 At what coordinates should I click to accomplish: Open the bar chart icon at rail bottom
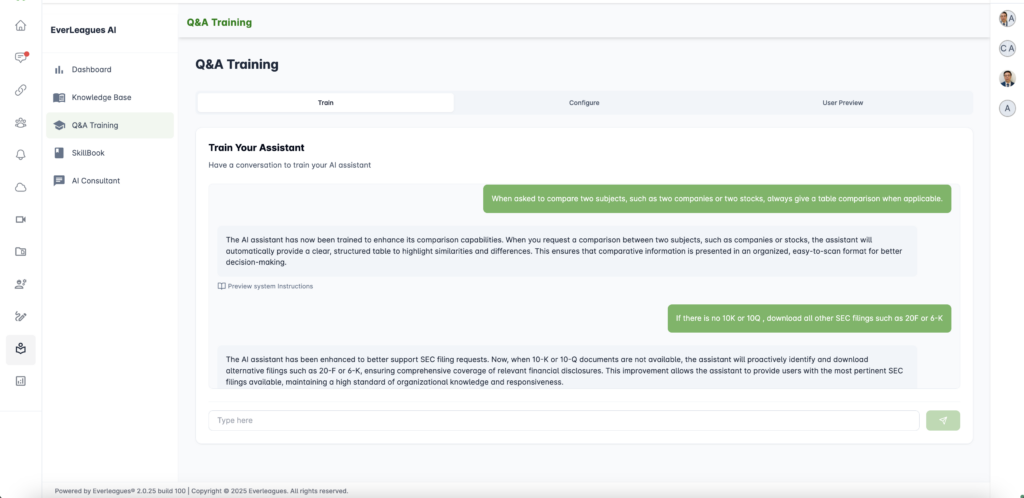click(x=20, y=381)
